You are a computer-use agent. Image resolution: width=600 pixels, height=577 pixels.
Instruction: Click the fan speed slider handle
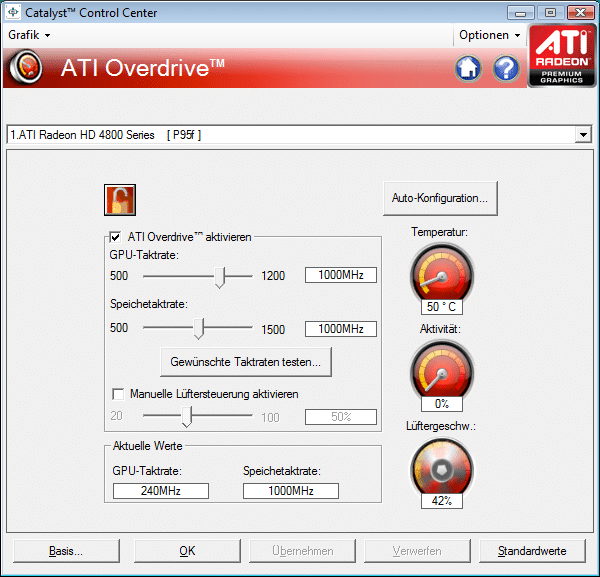[186, 417]
